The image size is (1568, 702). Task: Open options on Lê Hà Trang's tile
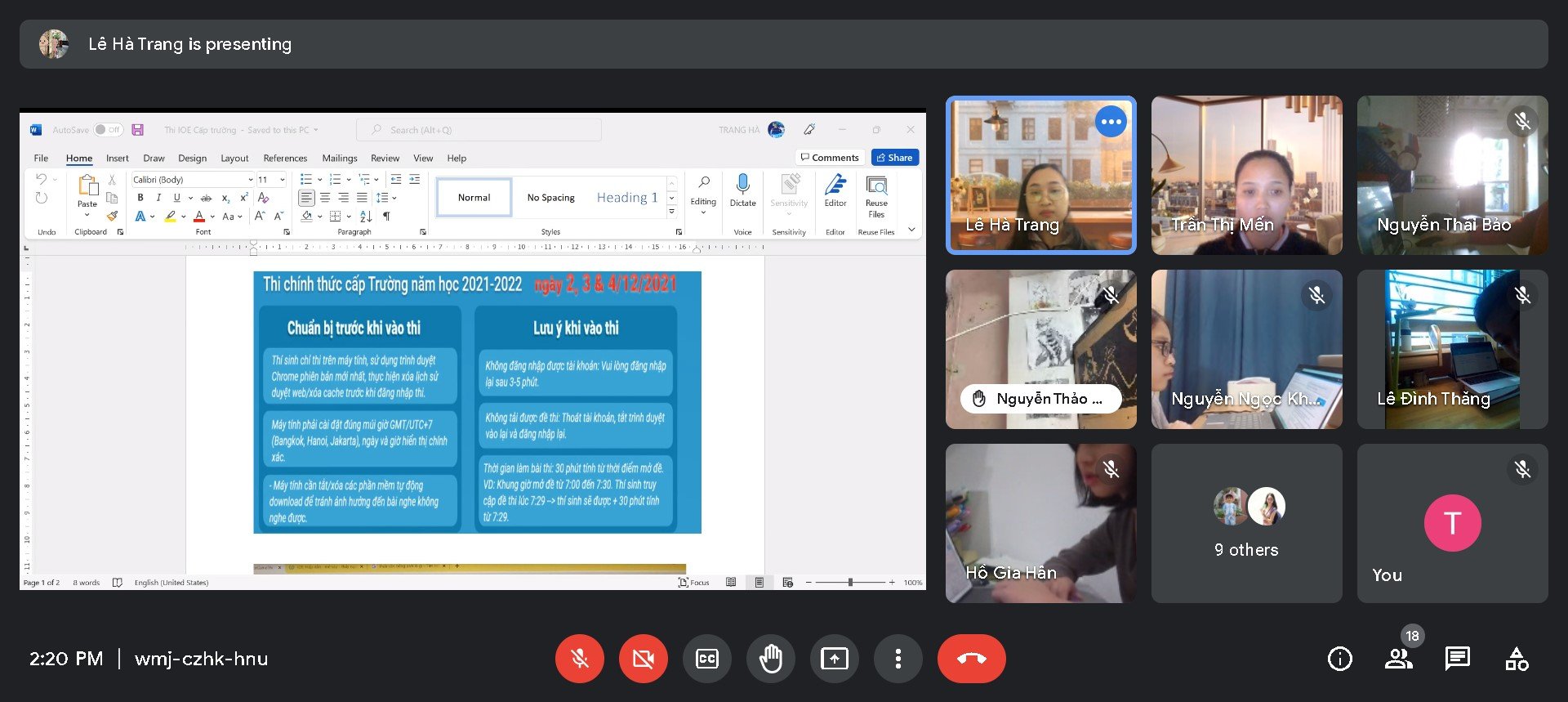1111,122
